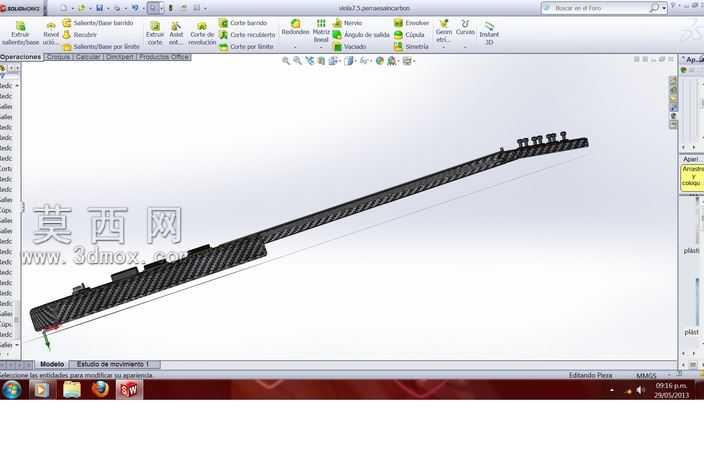This screenshot has height=469, width=704.
Task: Expand the Redondeo dropdown arrow
Action: click(x=295, y=47)
